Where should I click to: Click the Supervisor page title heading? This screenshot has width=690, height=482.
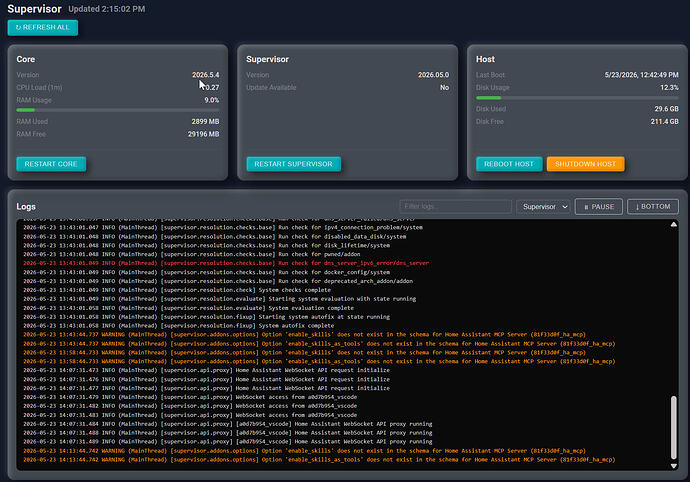pyautogui.click(x=34, y=9)
